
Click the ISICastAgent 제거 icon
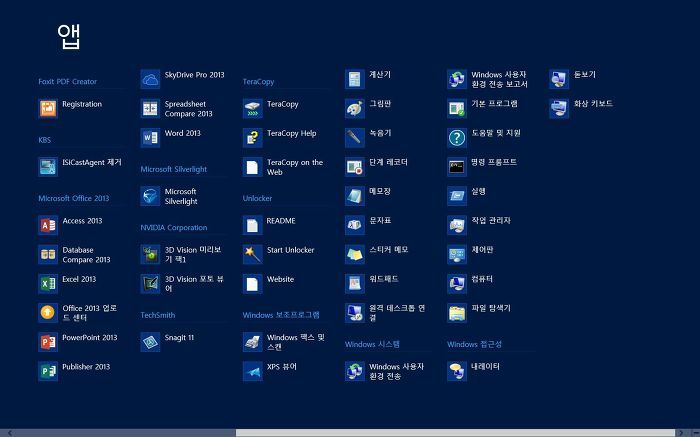pos(48,167)
